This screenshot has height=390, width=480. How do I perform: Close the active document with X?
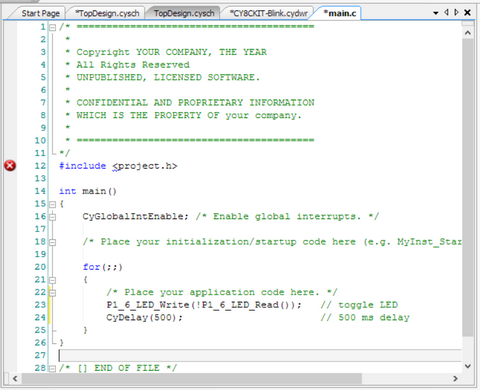pos(468,13)
